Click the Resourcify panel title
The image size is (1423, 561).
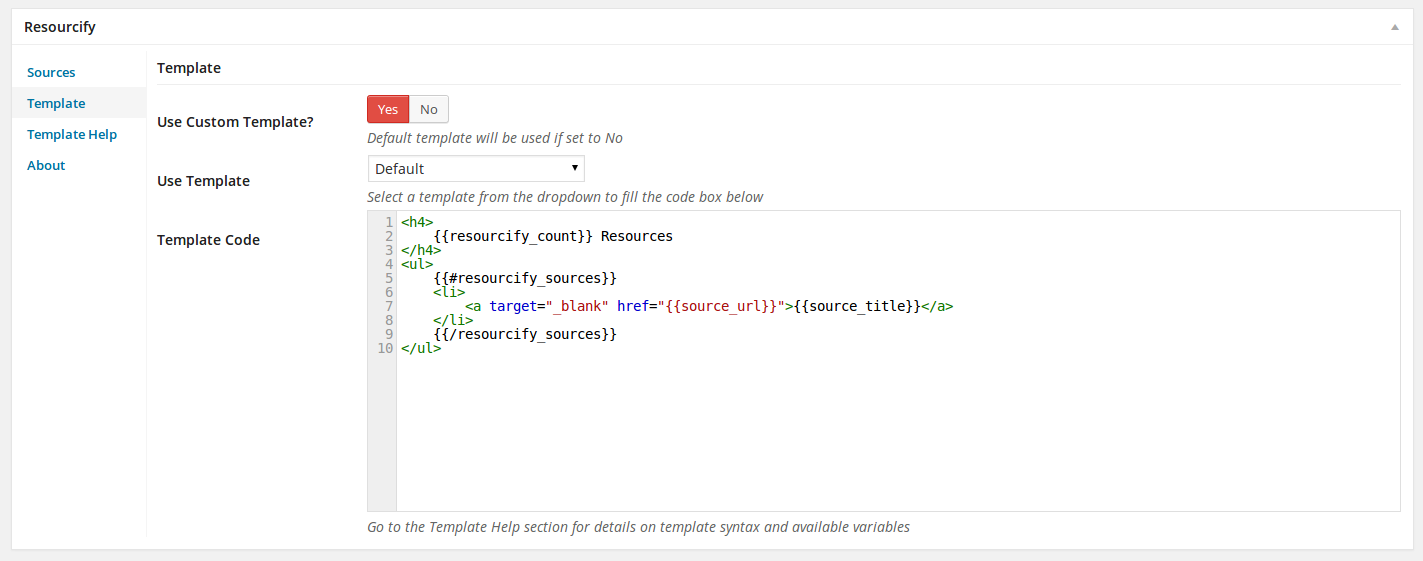60,27
